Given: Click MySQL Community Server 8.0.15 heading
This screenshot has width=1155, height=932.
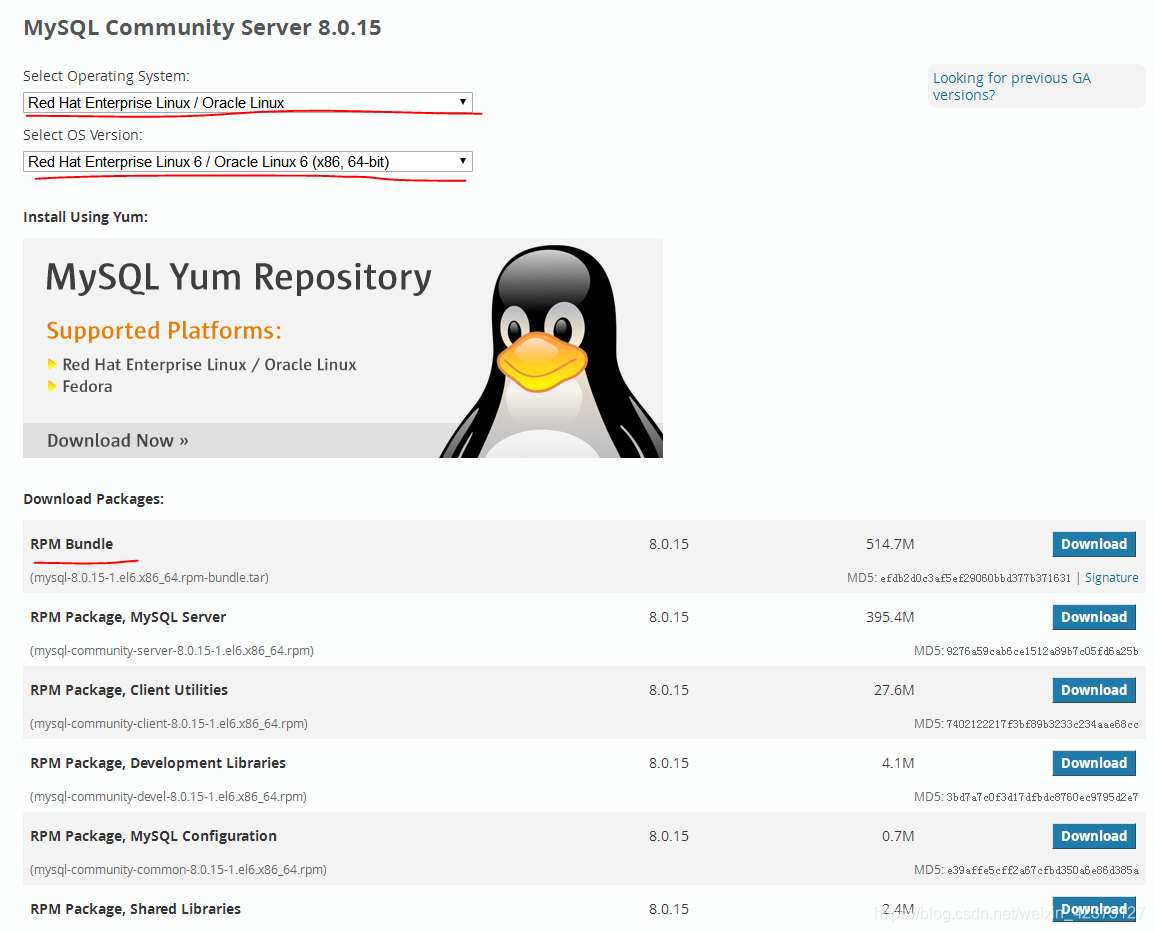Looking at the screenshot, I should click(203, 27).
